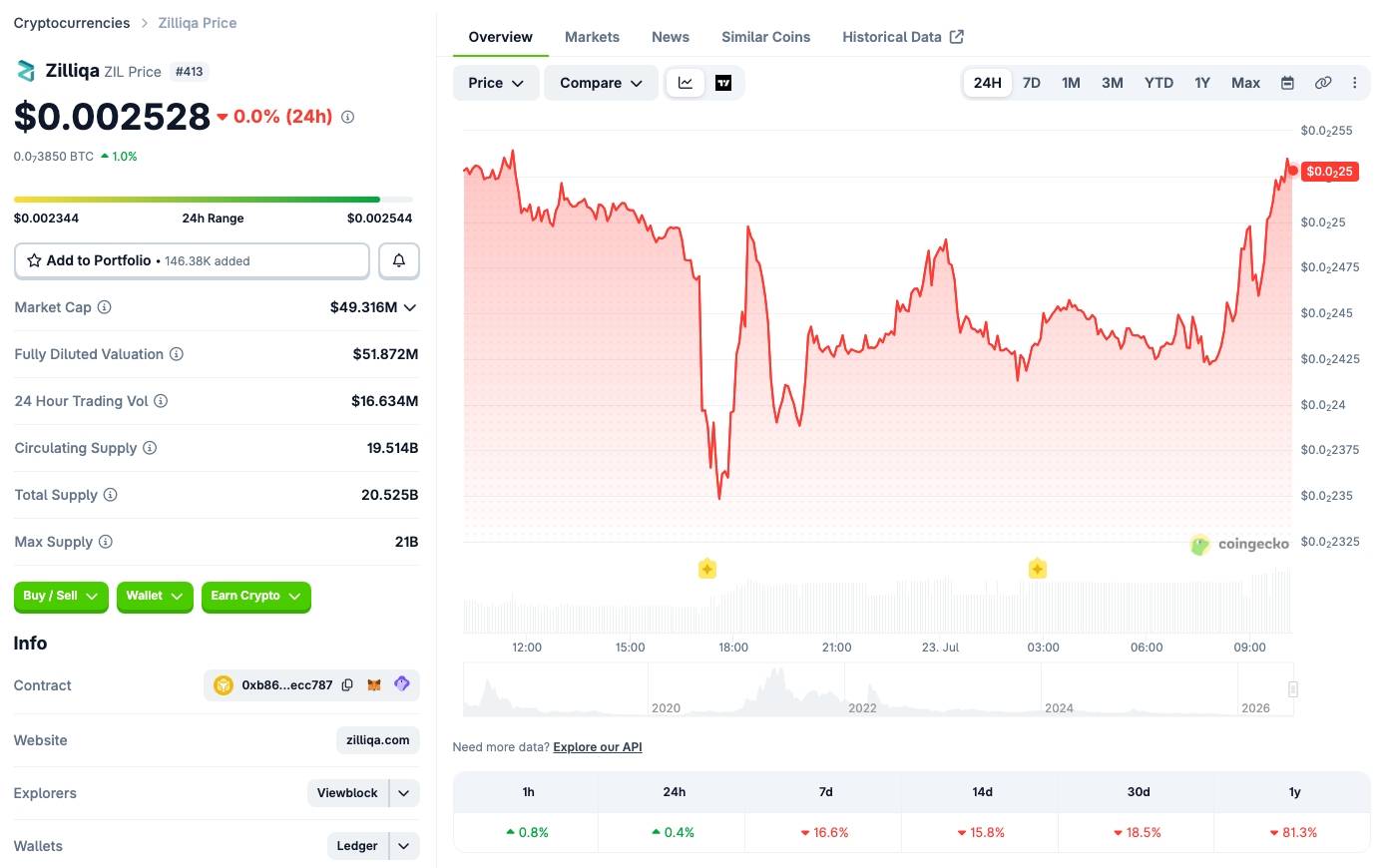Click the range slider handle on mini chart

coord(1293,689)
